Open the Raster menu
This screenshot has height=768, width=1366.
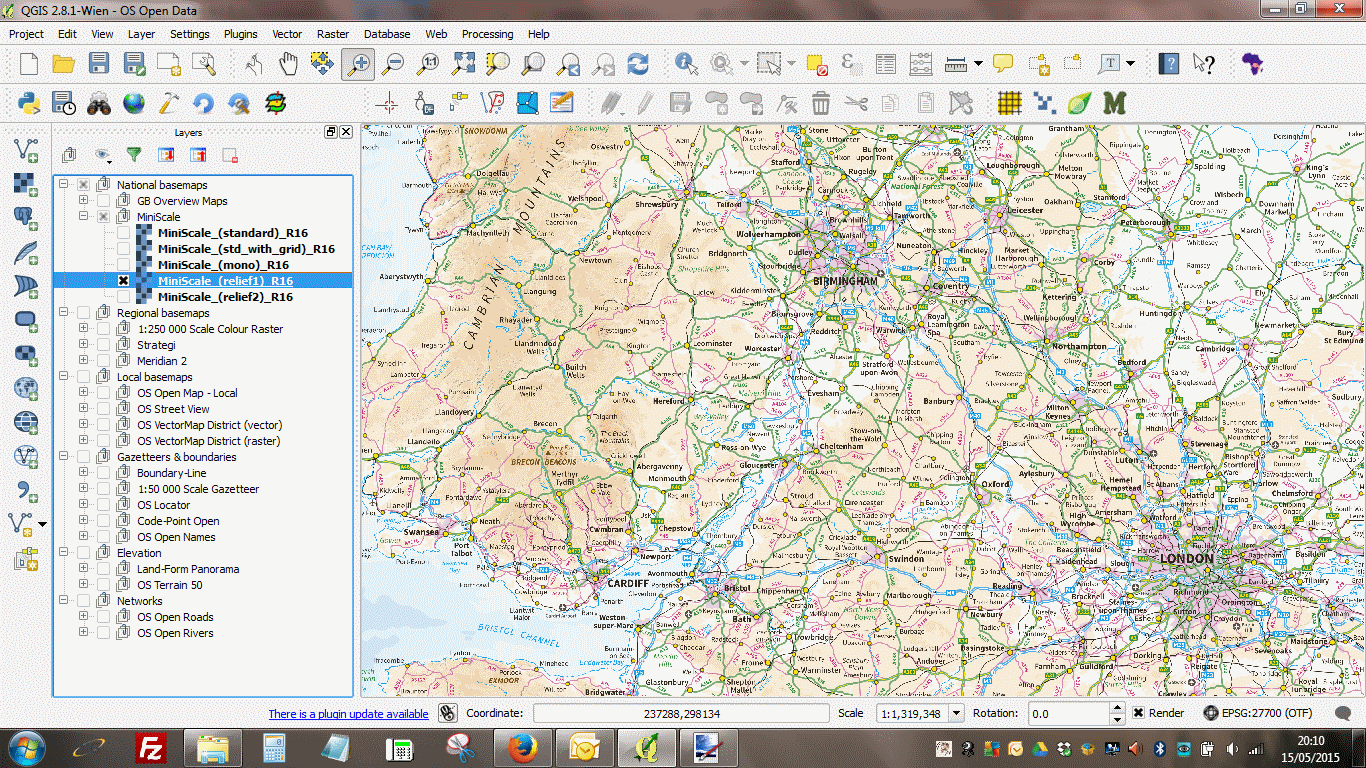[333, 34]
